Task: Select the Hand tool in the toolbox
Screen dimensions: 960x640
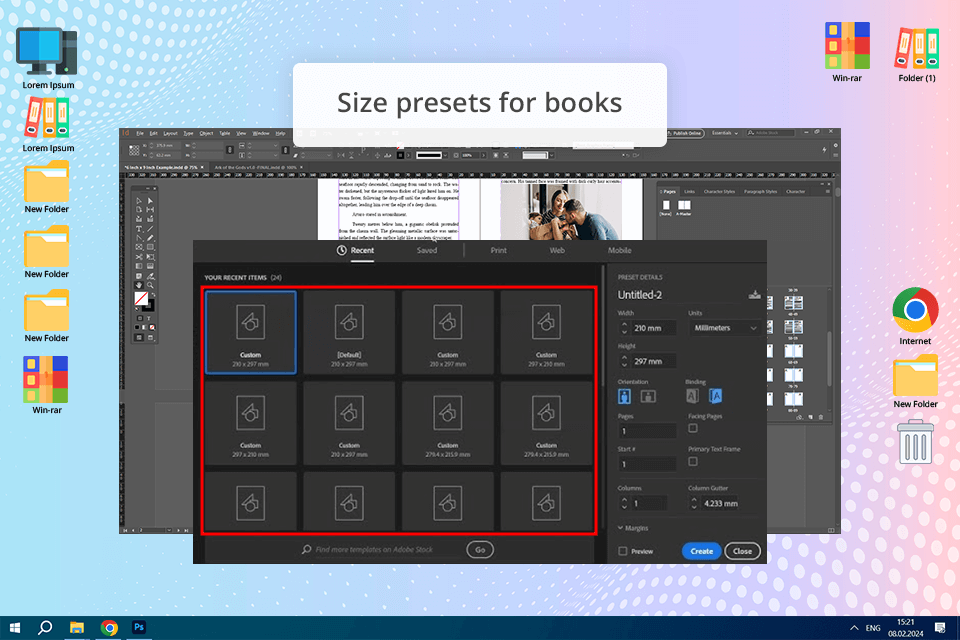Action: (x=139, y=286)
